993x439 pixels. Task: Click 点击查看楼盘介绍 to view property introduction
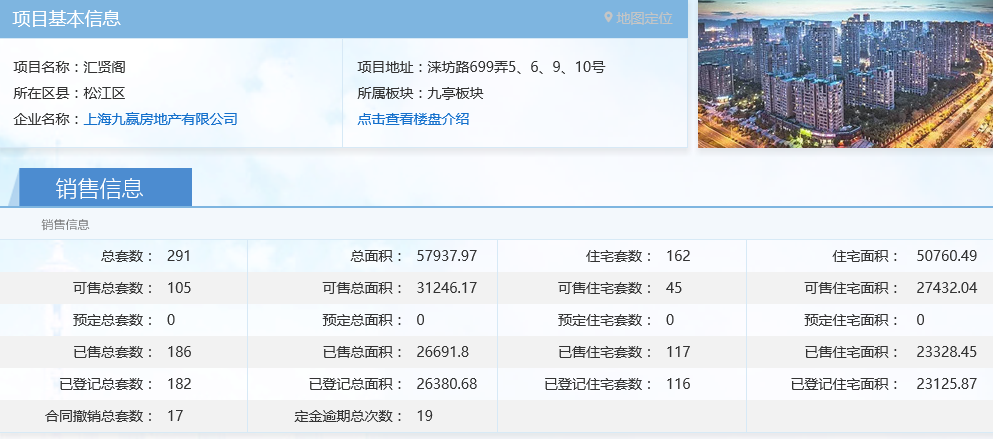[413, 119]
